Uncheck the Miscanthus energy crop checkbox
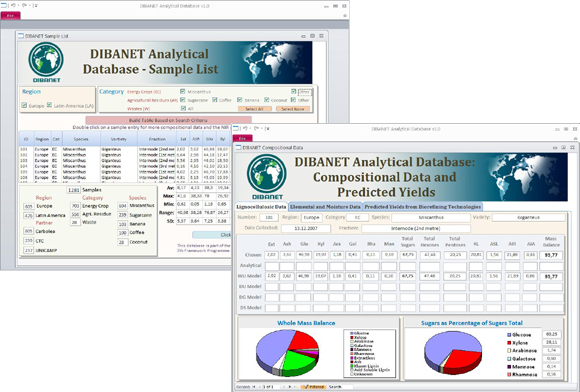 click(183, 91)
